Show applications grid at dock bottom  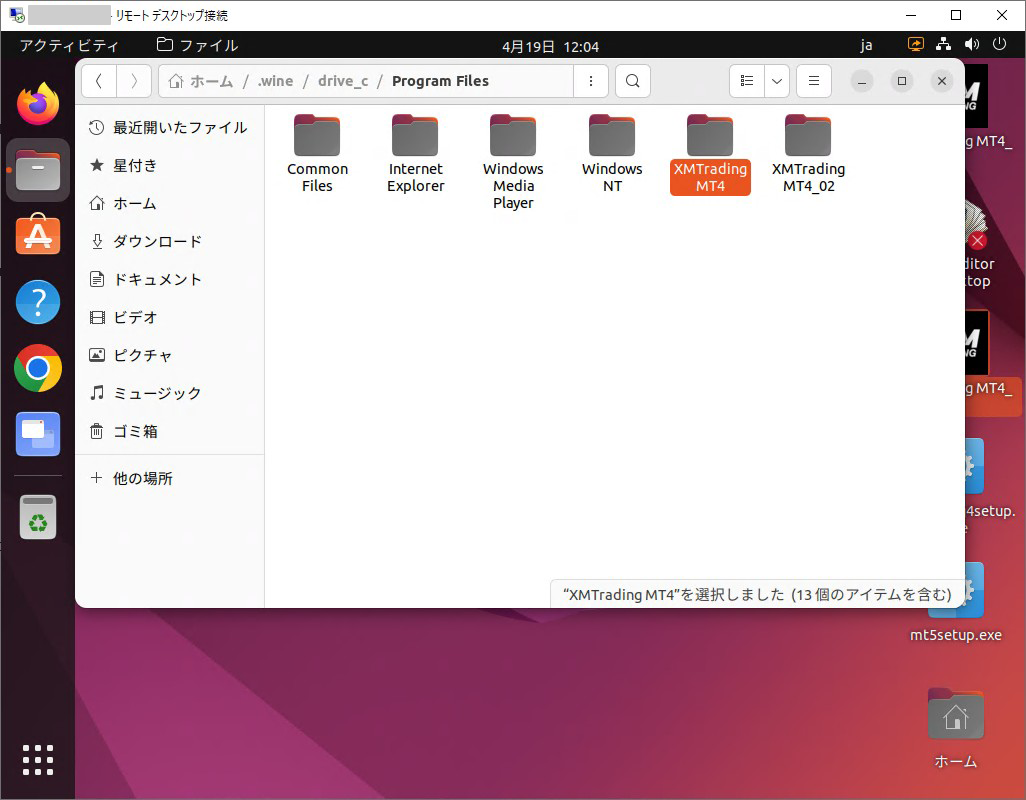38,760
